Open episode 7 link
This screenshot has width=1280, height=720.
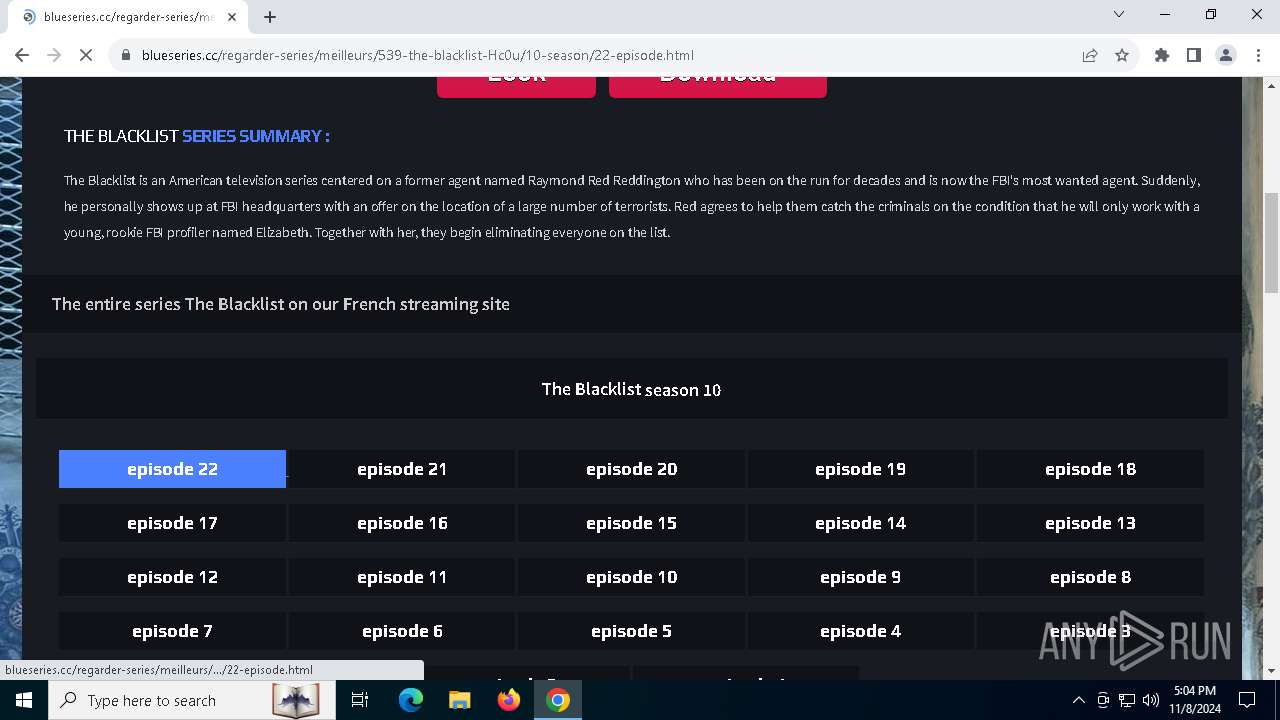tap(172, 631)
